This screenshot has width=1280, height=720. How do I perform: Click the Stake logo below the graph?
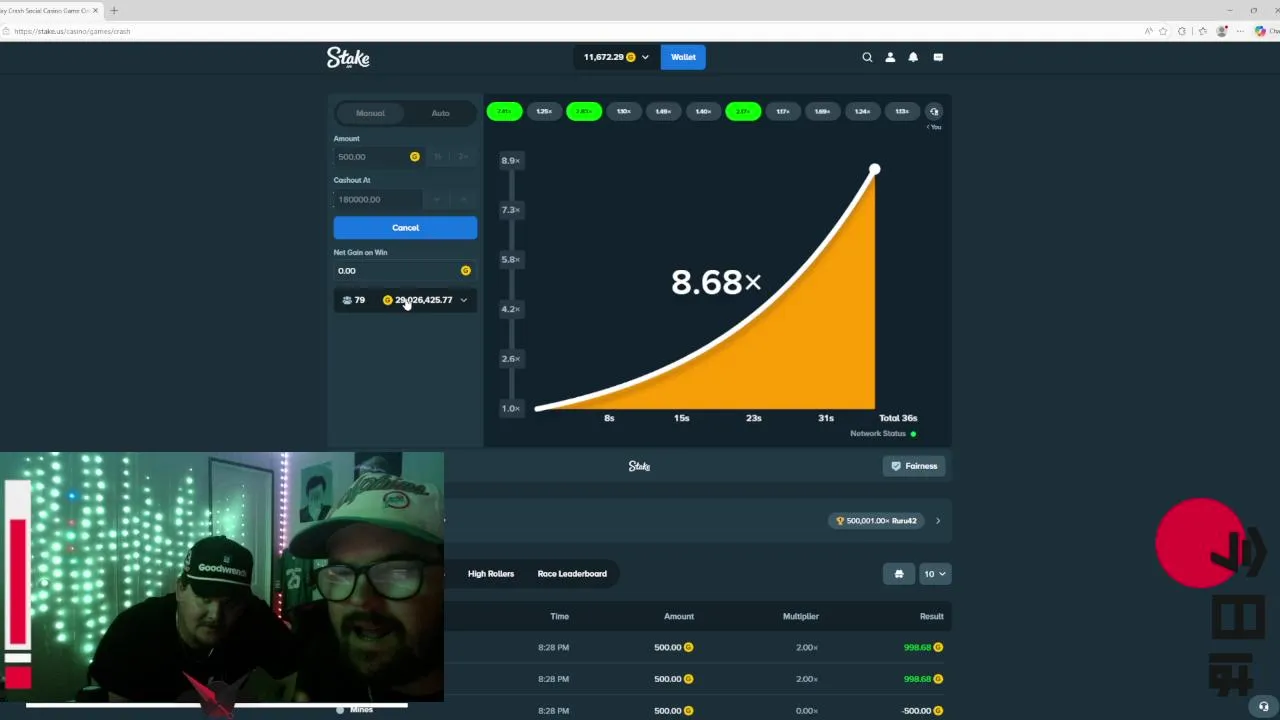tap(639, 466)
